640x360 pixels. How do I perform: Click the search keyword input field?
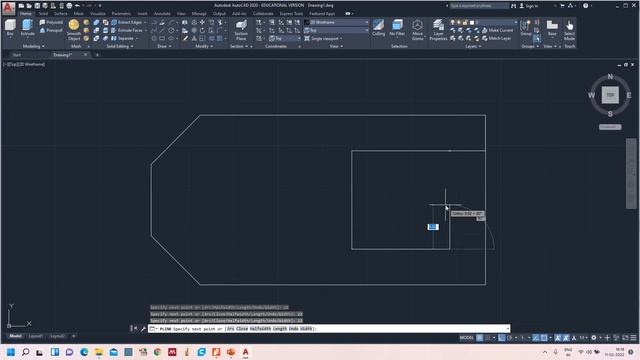tap(479, 6)
